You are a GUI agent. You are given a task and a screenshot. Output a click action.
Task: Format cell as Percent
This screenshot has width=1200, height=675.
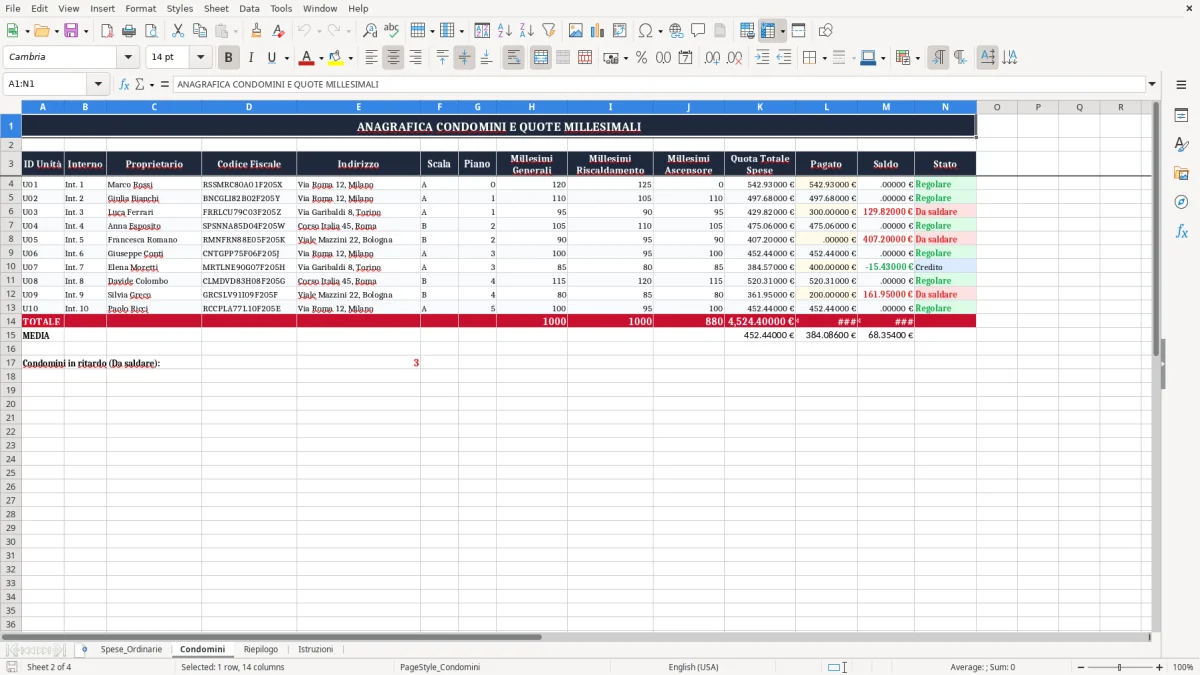(x=641, y=58)
